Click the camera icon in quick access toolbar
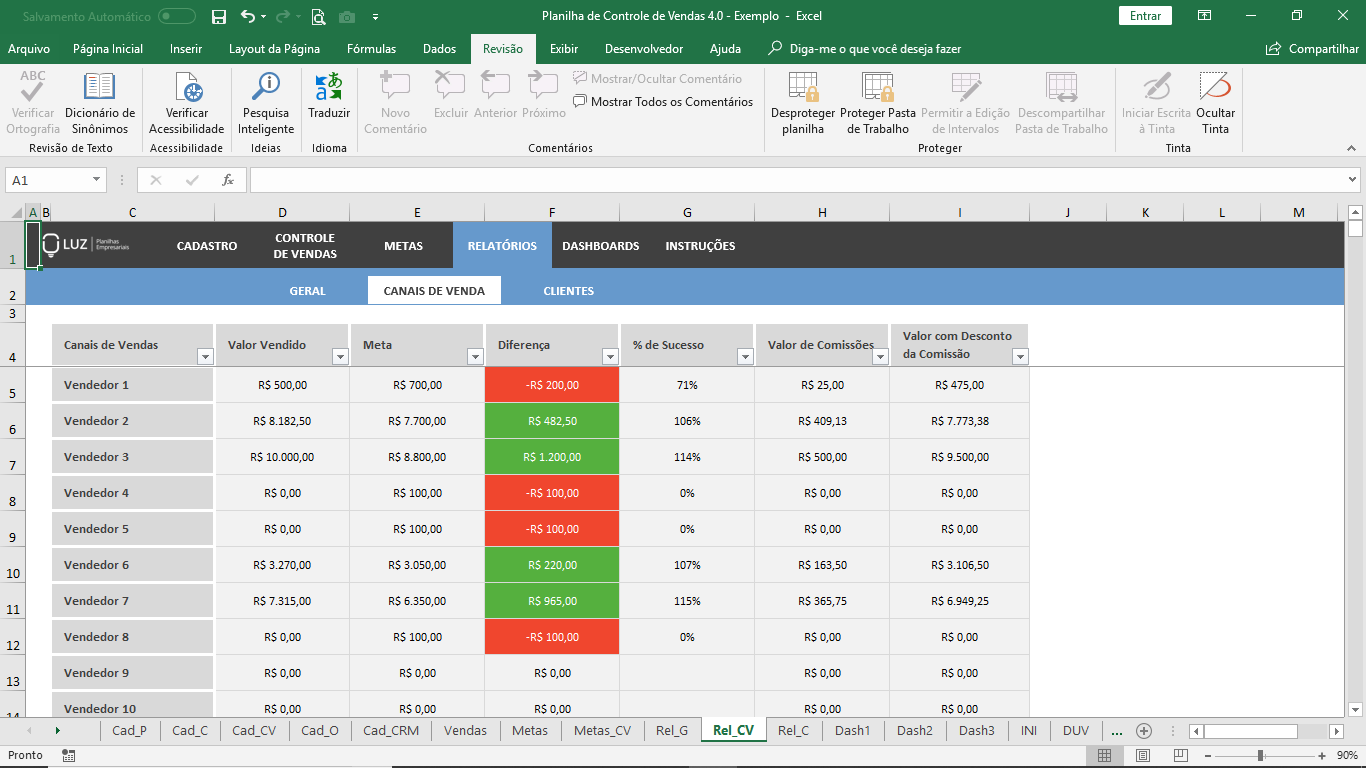 click(347, 17)
